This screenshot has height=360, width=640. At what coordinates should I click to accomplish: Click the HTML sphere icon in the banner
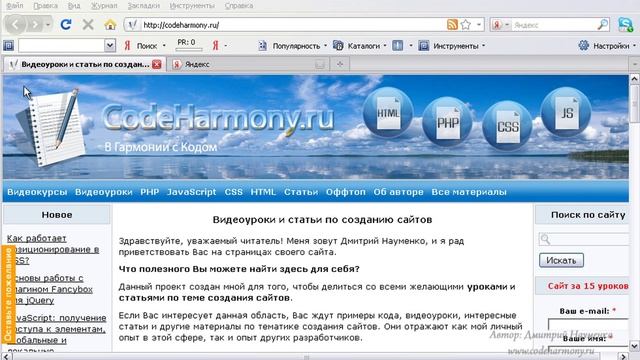388,113
